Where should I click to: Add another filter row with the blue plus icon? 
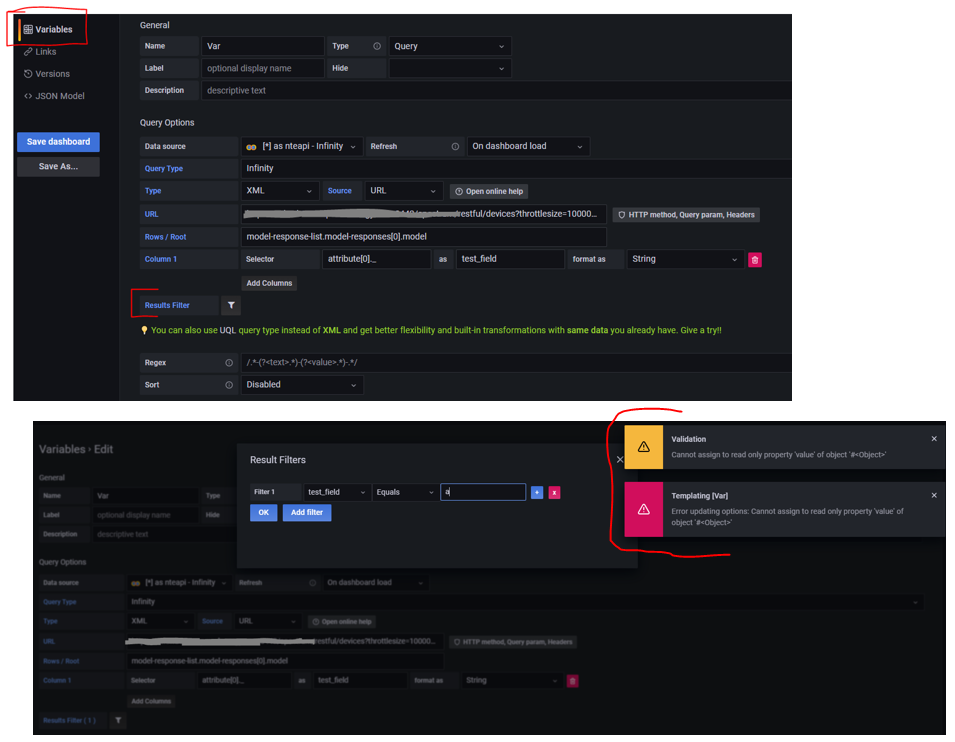pyautogui.click(x=537, y=491)
